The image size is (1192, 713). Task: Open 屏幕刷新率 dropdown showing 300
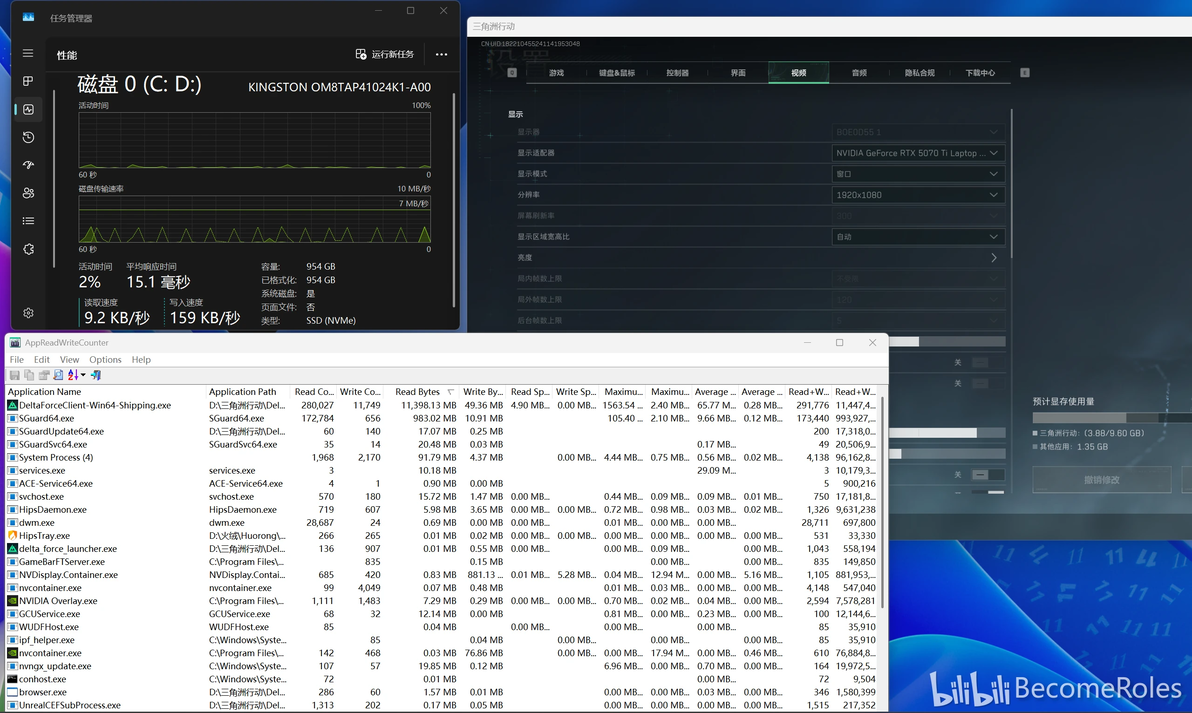pos(918,216)
